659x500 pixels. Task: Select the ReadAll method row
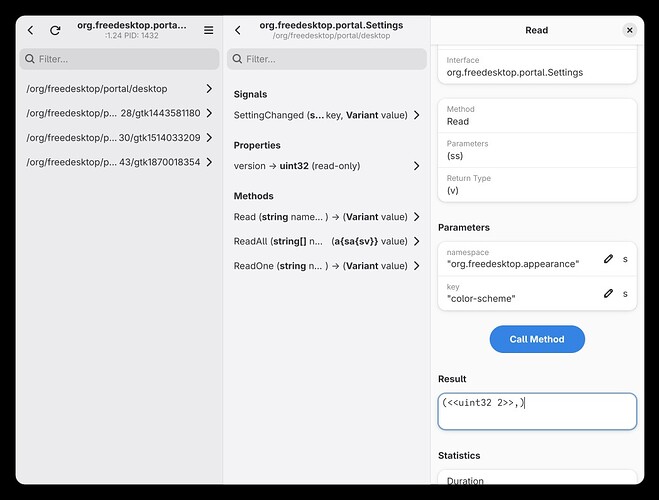[327, 241]
